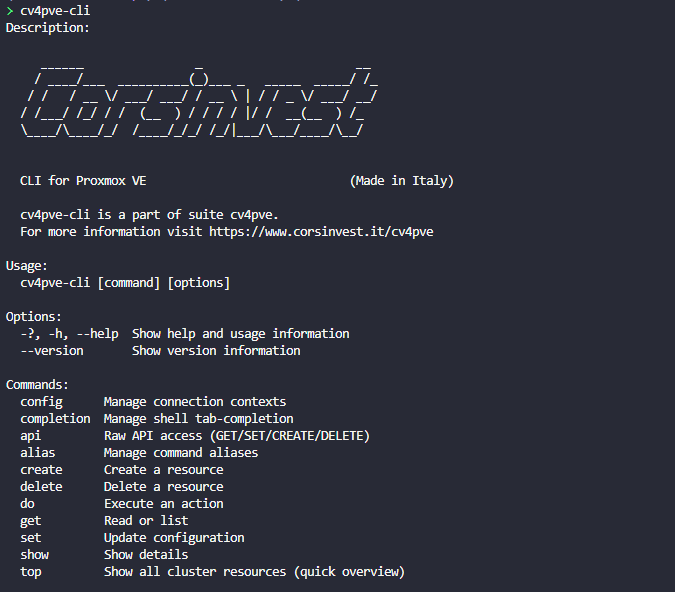Click 'Delete a resource' description
This screenshot has width=675, height=592.
pos(164,487)
